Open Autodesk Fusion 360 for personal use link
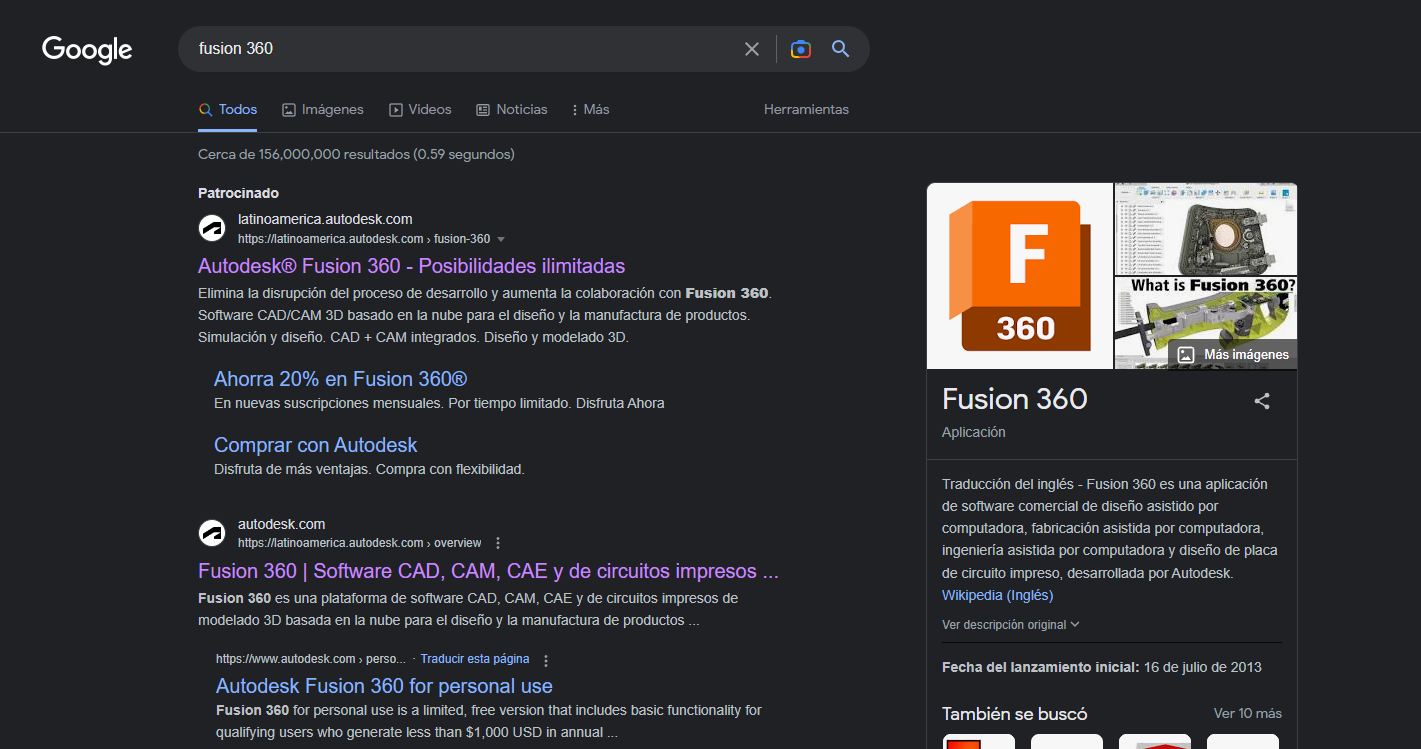 pos(384,686)
